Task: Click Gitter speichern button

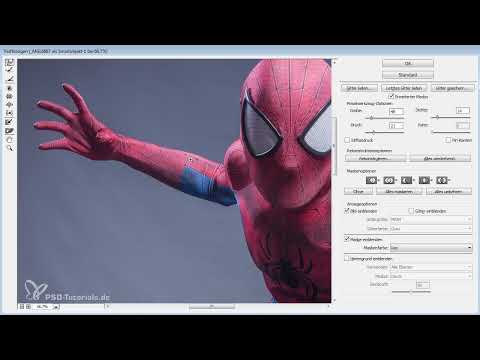Action: pyautogui.click(x=453, y=88)
